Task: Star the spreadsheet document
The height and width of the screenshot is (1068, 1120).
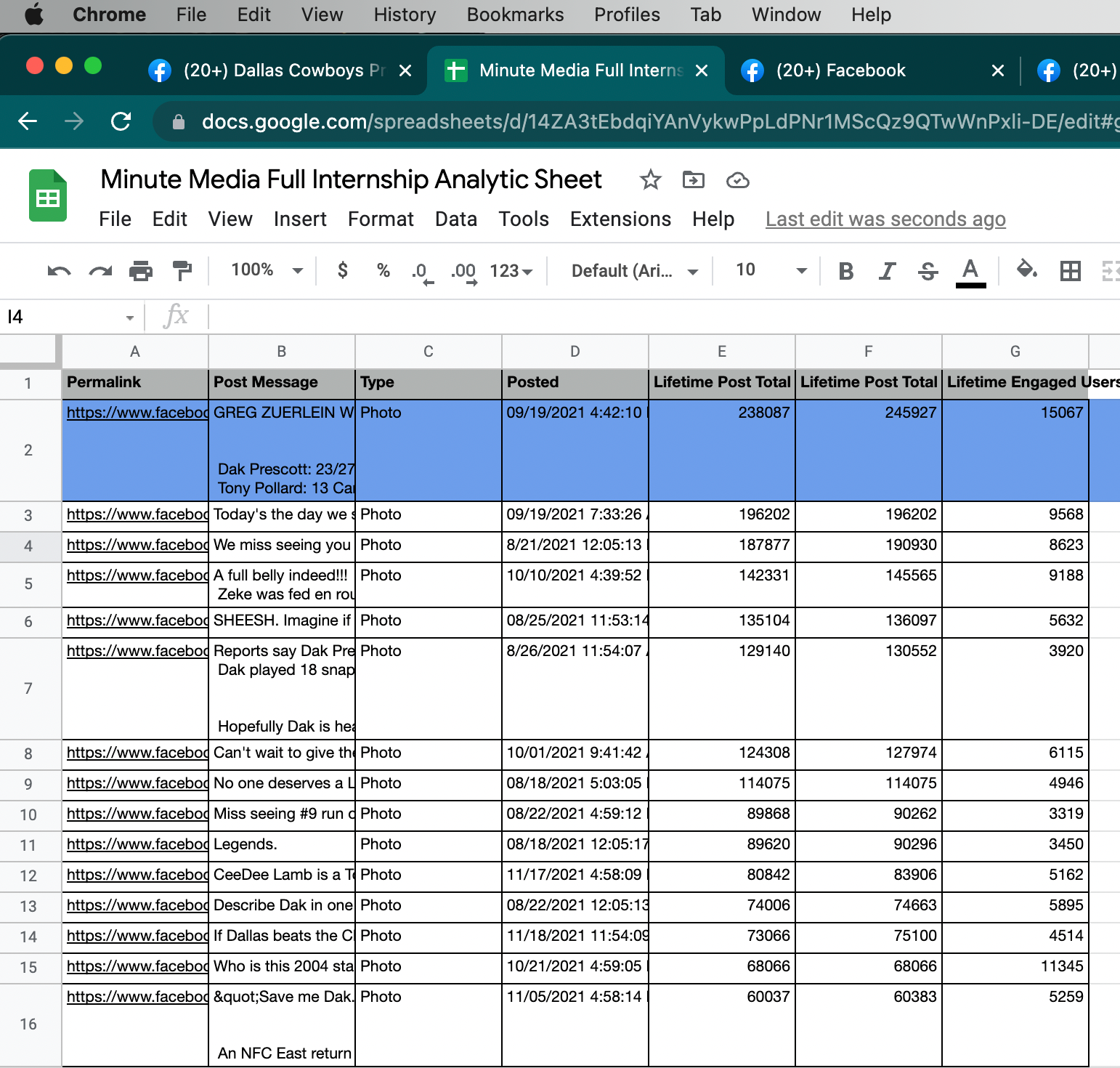Action: 650,179
